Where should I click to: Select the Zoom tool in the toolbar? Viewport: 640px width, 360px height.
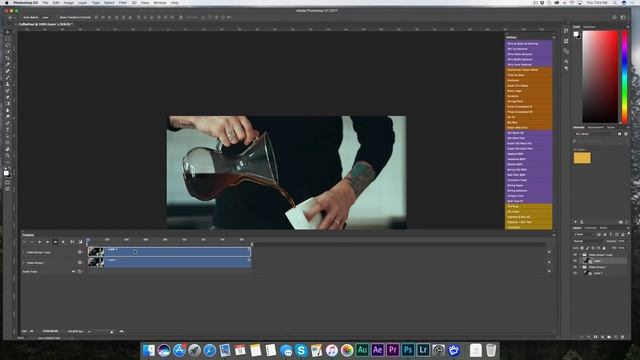tap(8, 156)
